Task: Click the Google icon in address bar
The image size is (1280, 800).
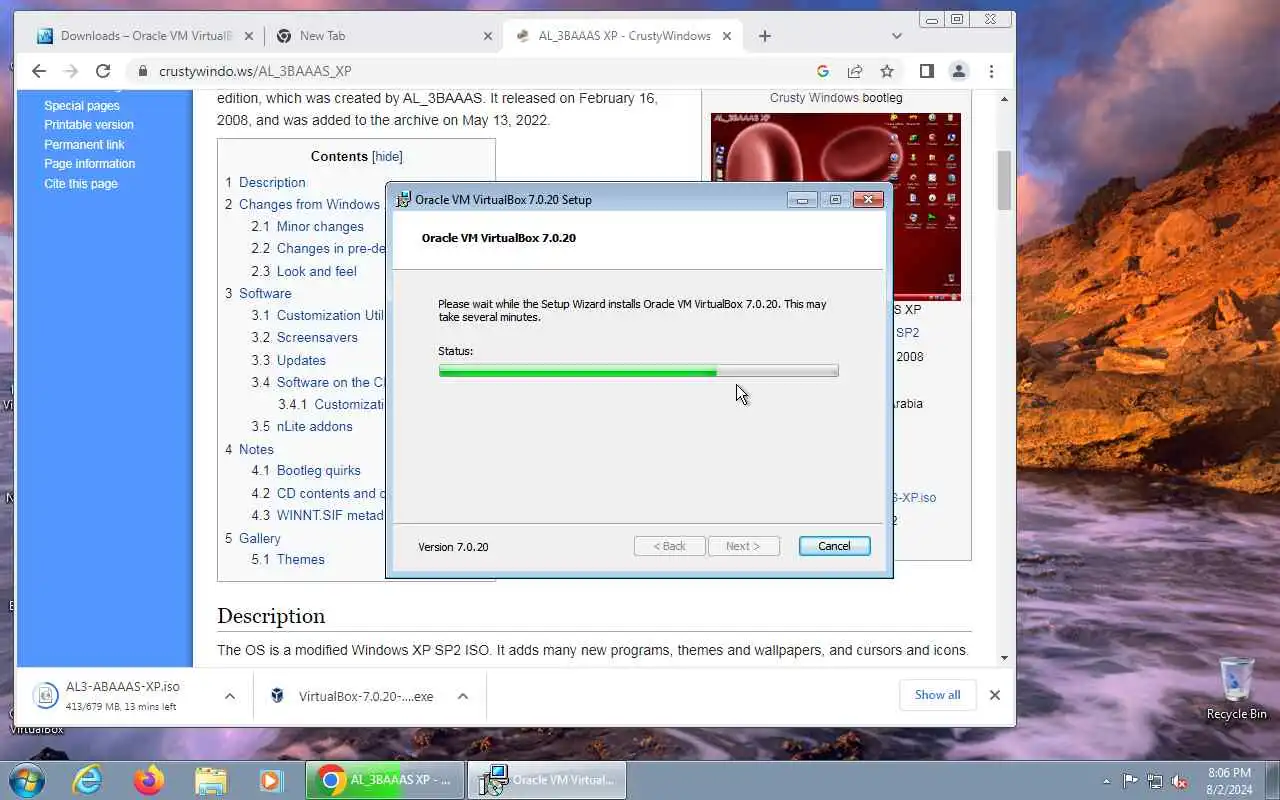Action: 823,71
